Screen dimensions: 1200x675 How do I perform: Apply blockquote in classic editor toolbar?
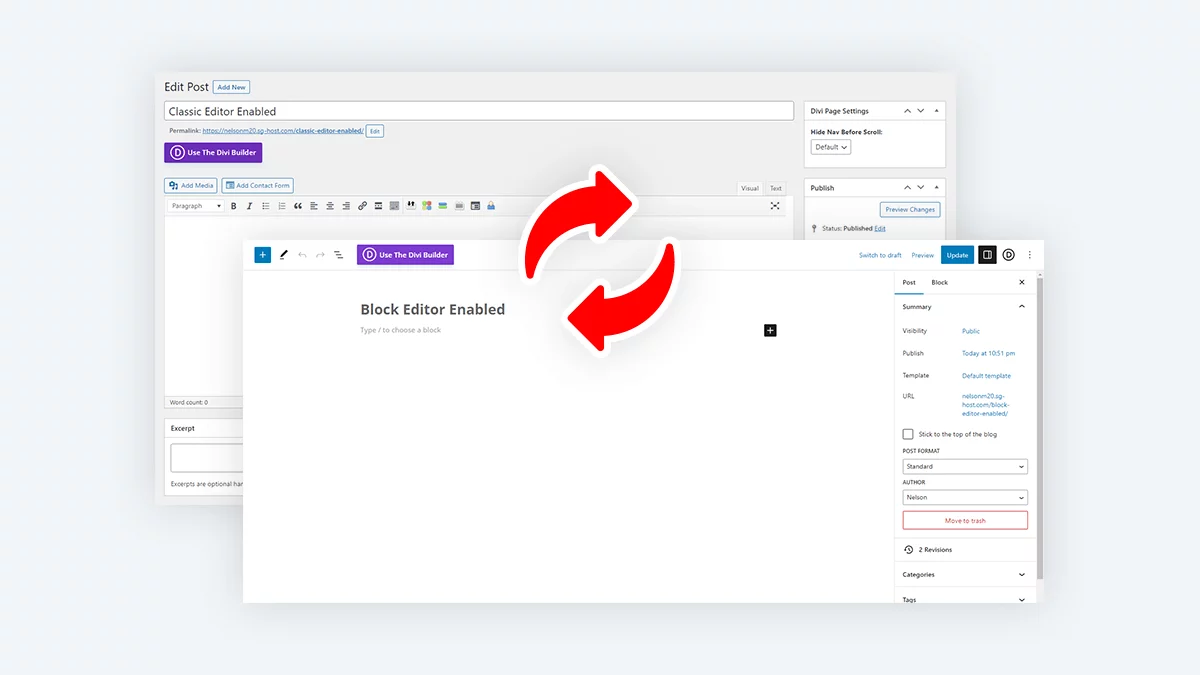pos(298,206)
